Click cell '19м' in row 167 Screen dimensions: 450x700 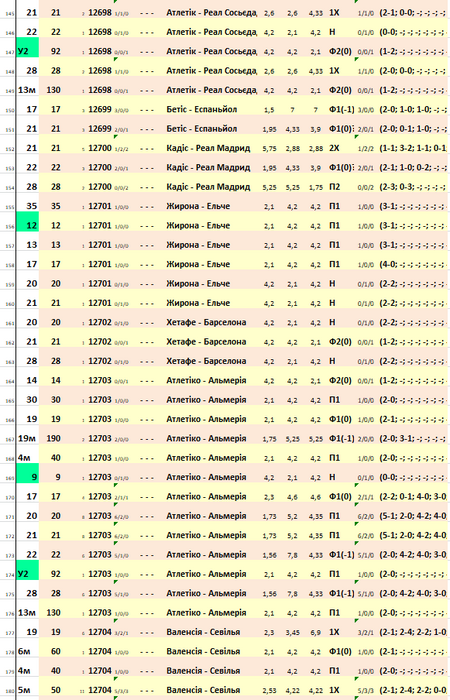point(27,438)
